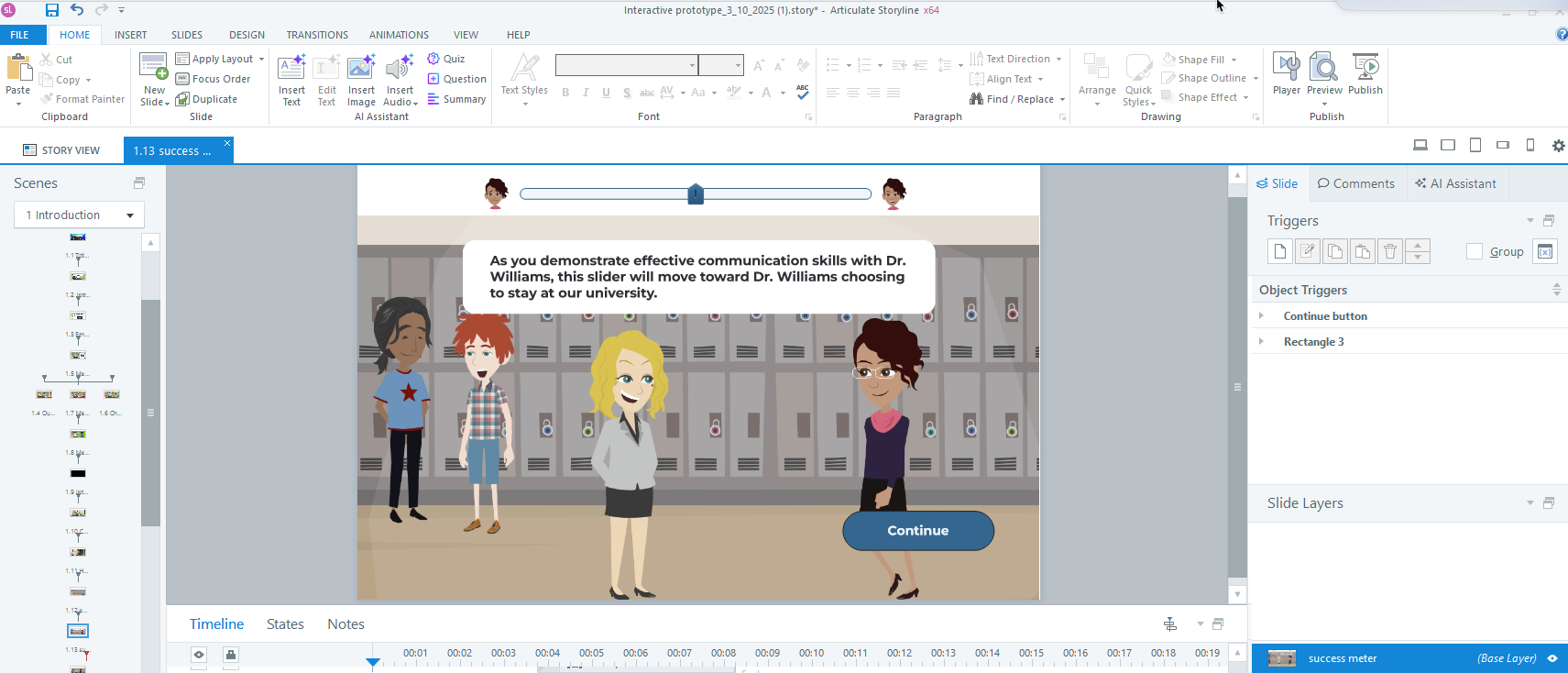This screenshot has height=673, width=1568.
Task: Open the Find / Replace dropdown arrow
Action: click(x=1063, y=99)
